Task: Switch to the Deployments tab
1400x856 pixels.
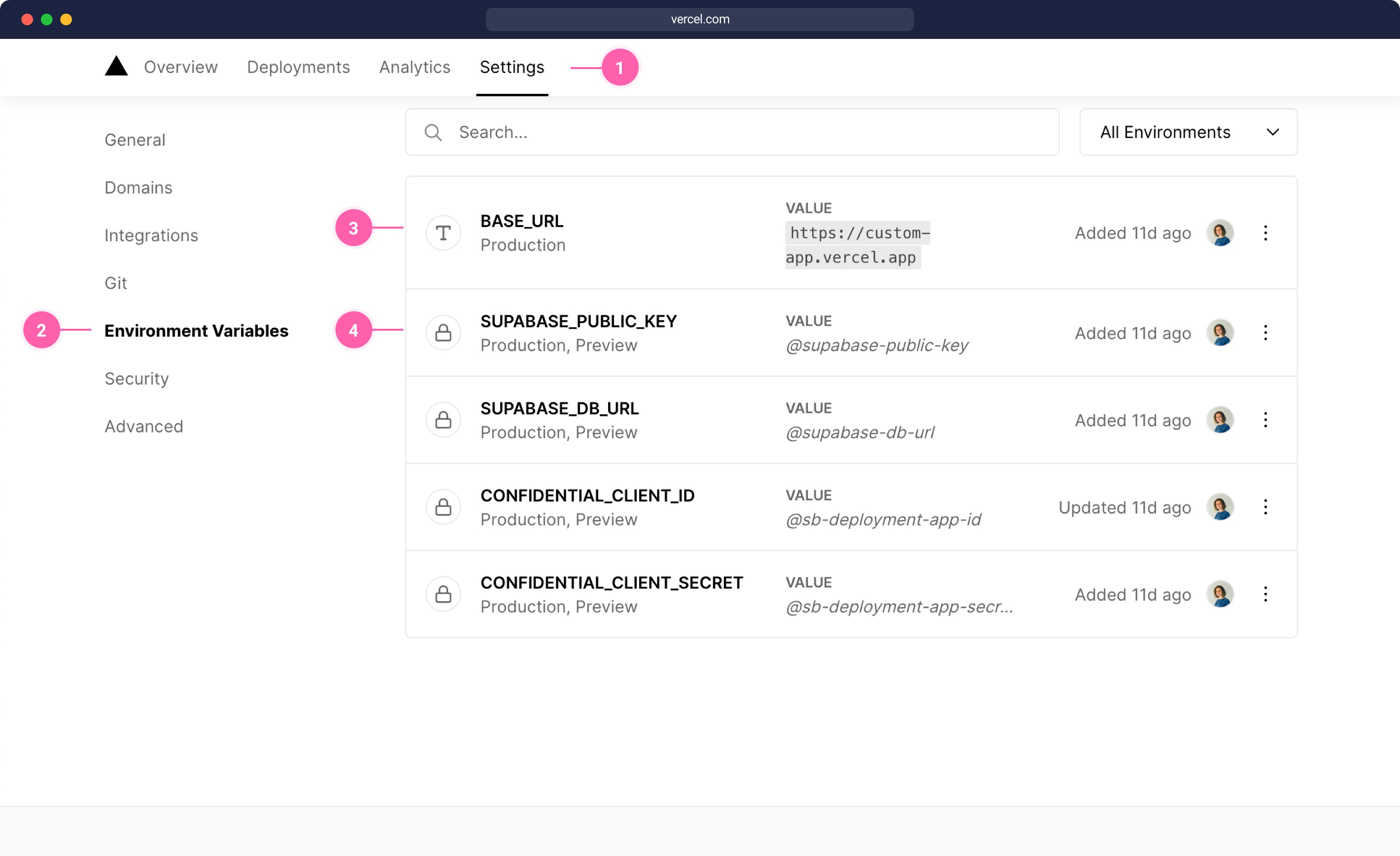Action: click(x=298, y=67)
